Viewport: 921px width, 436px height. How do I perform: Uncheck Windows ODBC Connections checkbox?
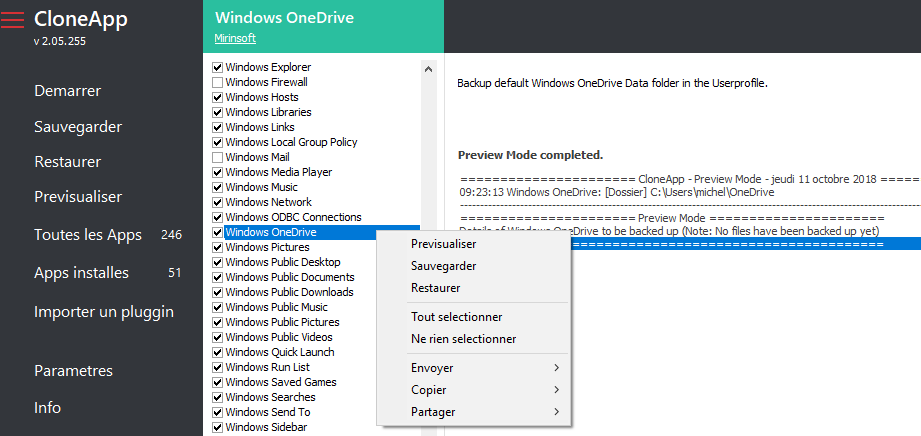click(217, 217)
